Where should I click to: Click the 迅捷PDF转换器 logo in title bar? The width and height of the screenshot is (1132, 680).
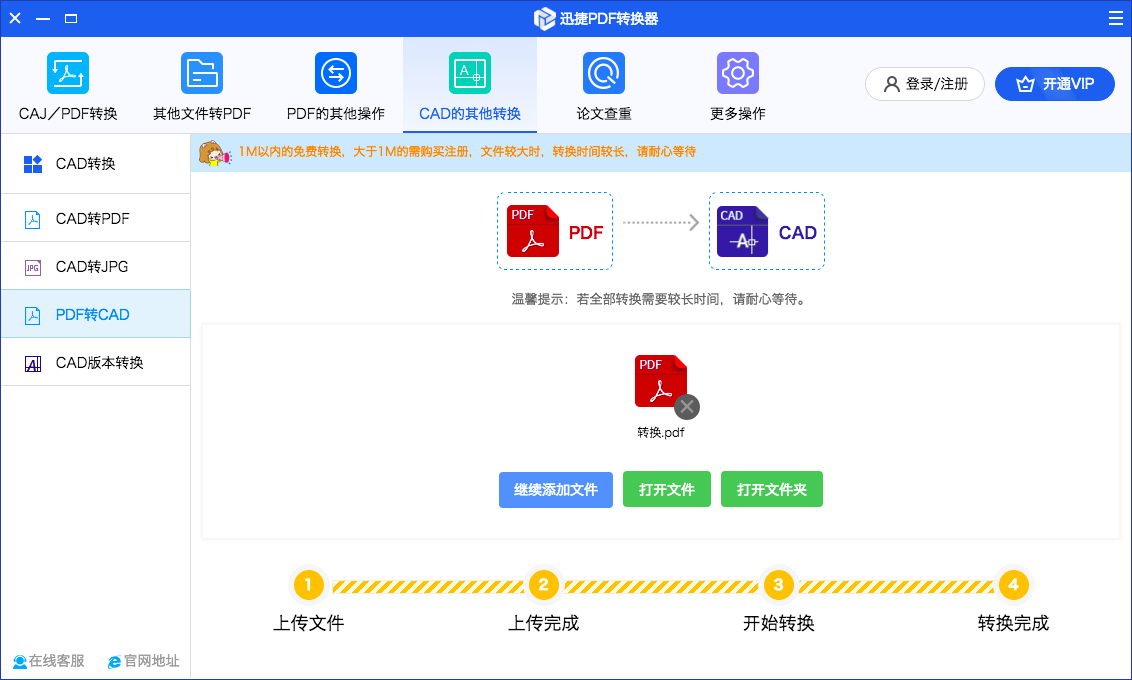[x=544, y=19]
